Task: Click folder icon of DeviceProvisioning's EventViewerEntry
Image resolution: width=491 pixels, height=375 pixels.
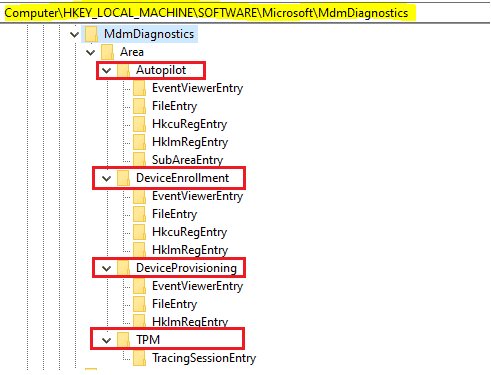Action: click(x=139, y=286)
